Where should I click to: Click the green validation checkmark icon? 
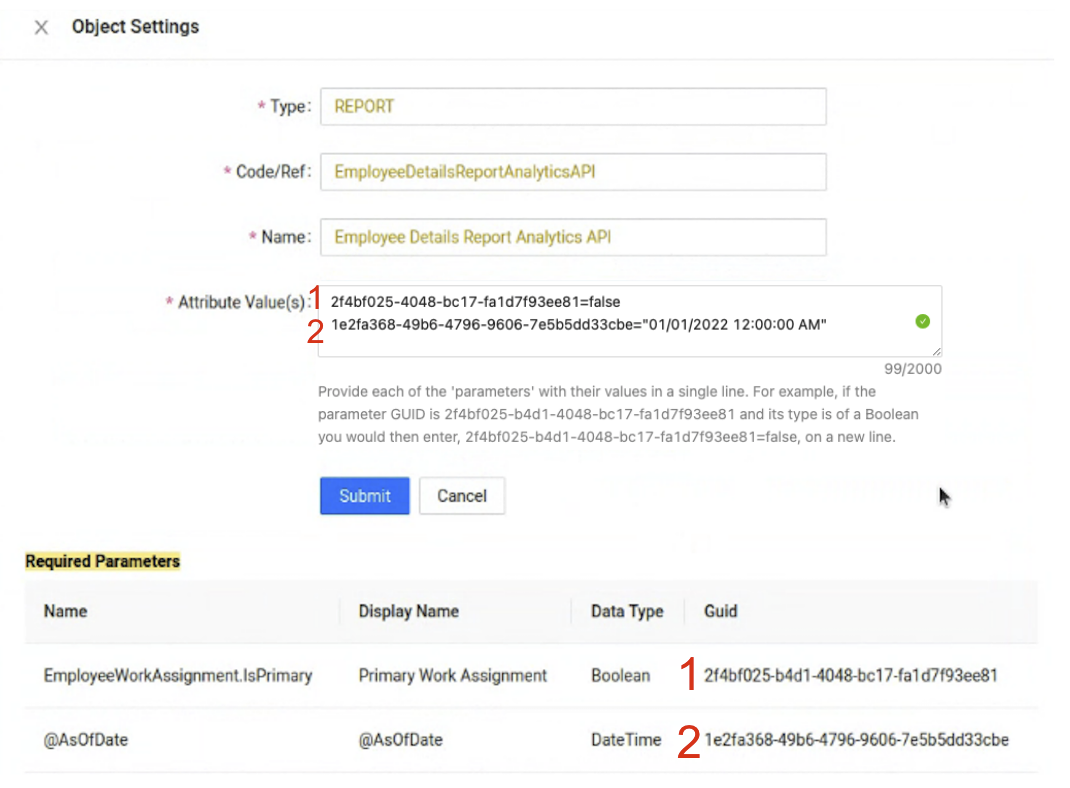922,321
